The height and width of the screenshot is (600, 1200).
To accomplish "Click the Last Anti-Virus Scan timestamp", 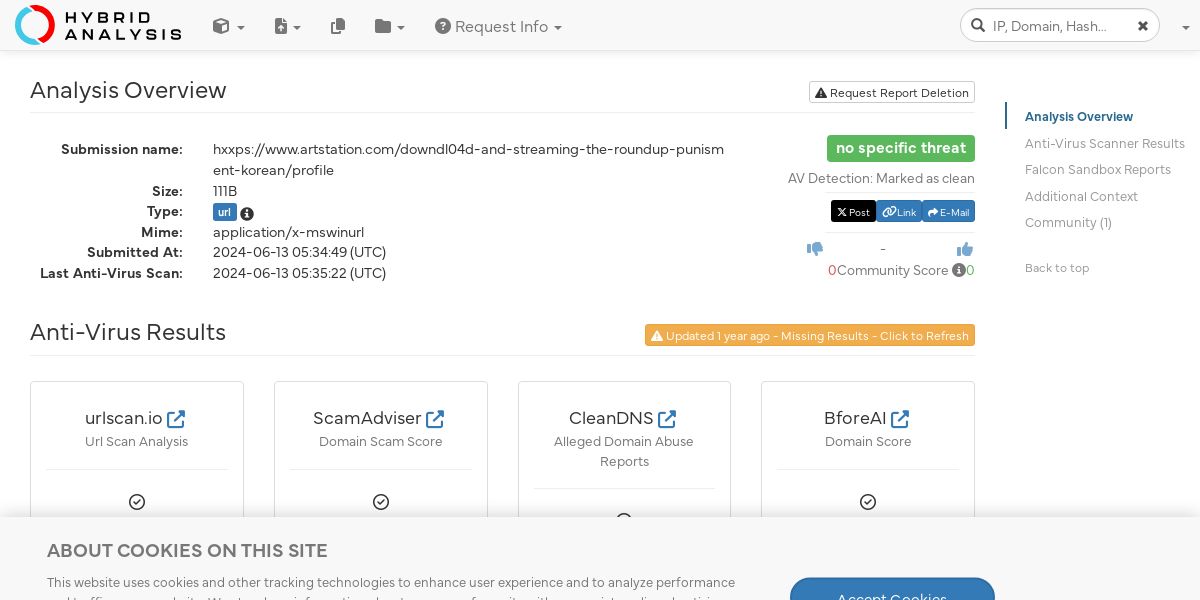I will tap(299, 273).
